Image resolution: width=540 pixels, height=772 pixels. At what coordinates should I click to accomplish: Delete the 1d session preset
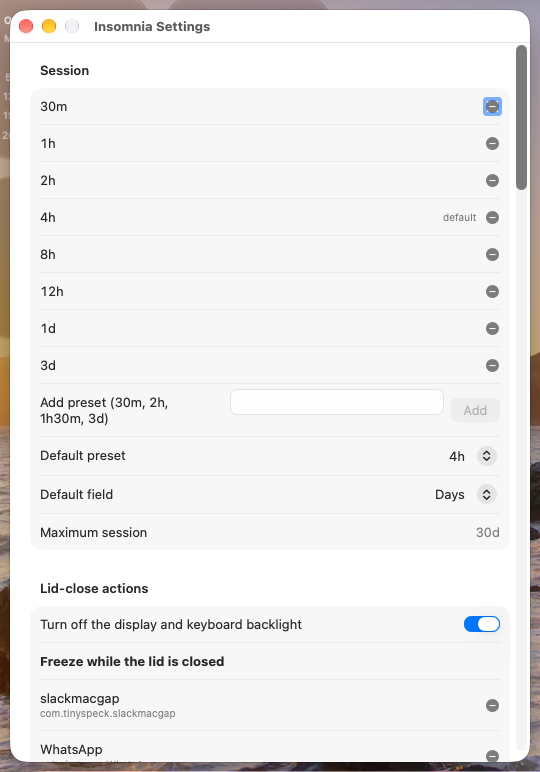point(492,328)
